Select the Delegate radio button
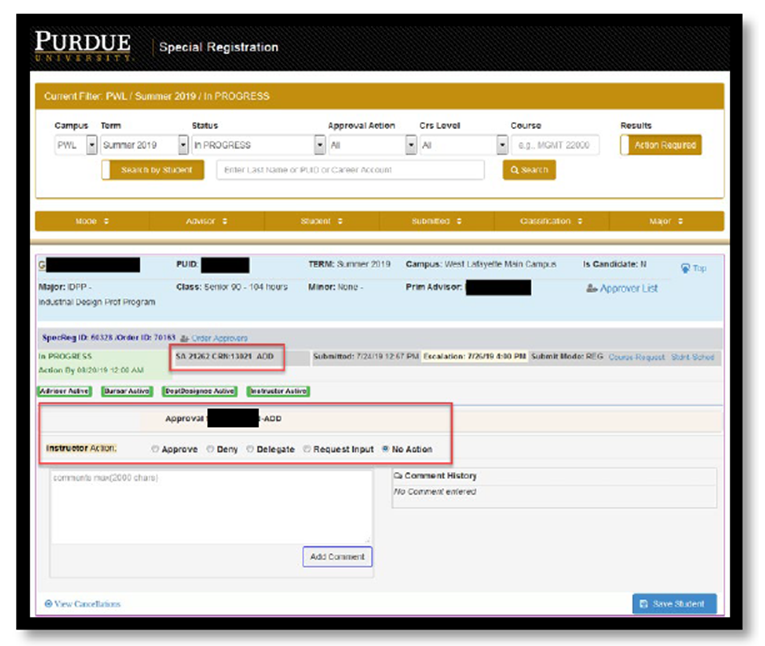The height and width of the screenshot is (646, 765). (250, 449)
